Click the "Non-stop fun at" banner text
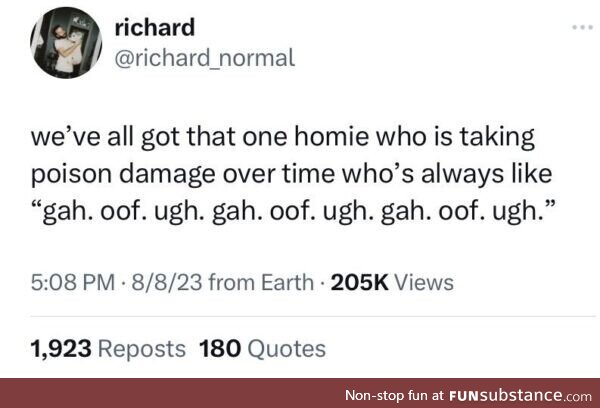This screenshot has width=600, height=408. 394,395
